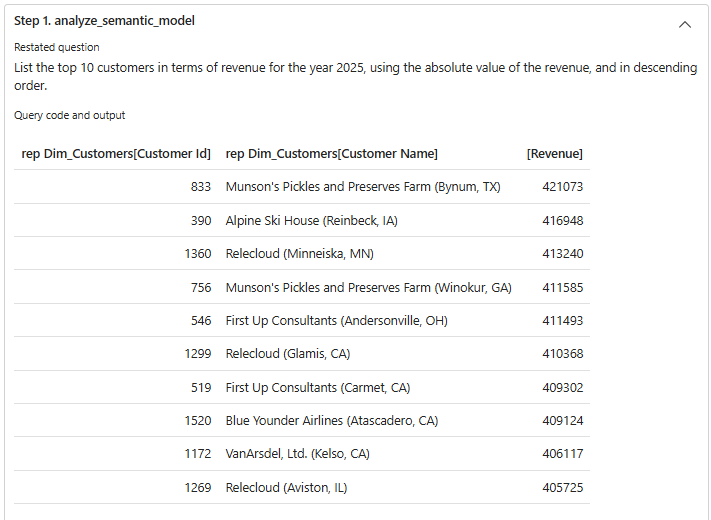The image size is (711, 520).
Task: Collapse the Step 1 analyze_semantic_model panel
Action: [685, 24]
